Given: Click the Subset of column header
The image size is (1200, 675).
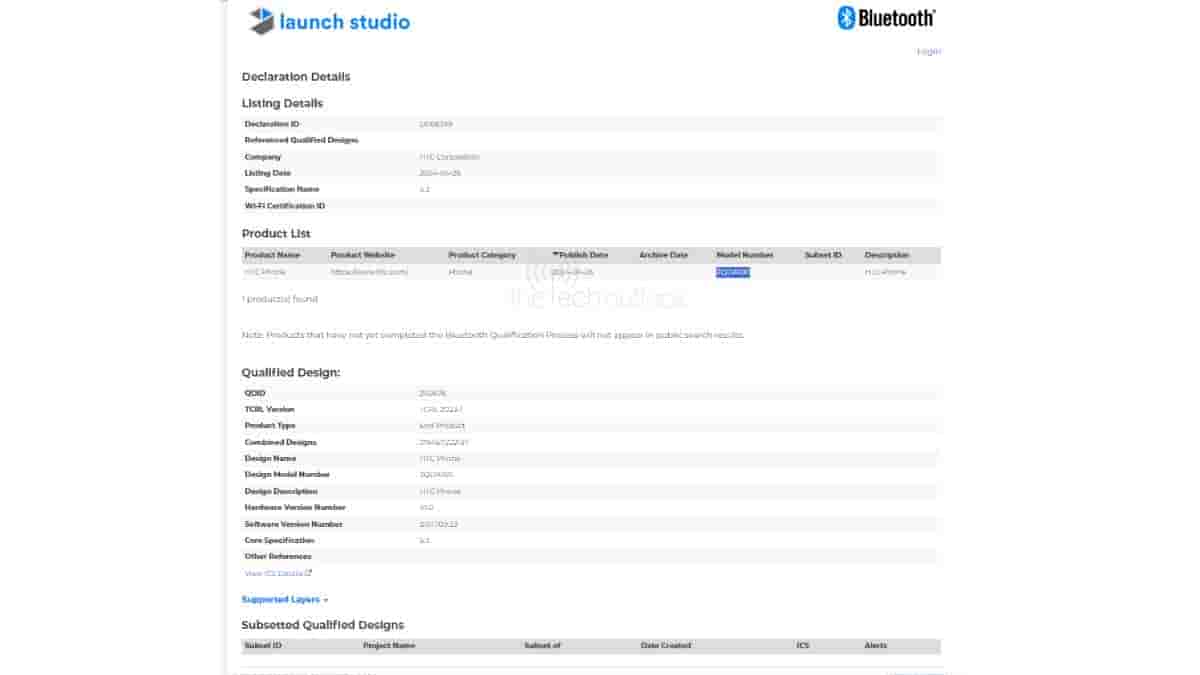Looking at the screenshot, I should tap(542, 645).
